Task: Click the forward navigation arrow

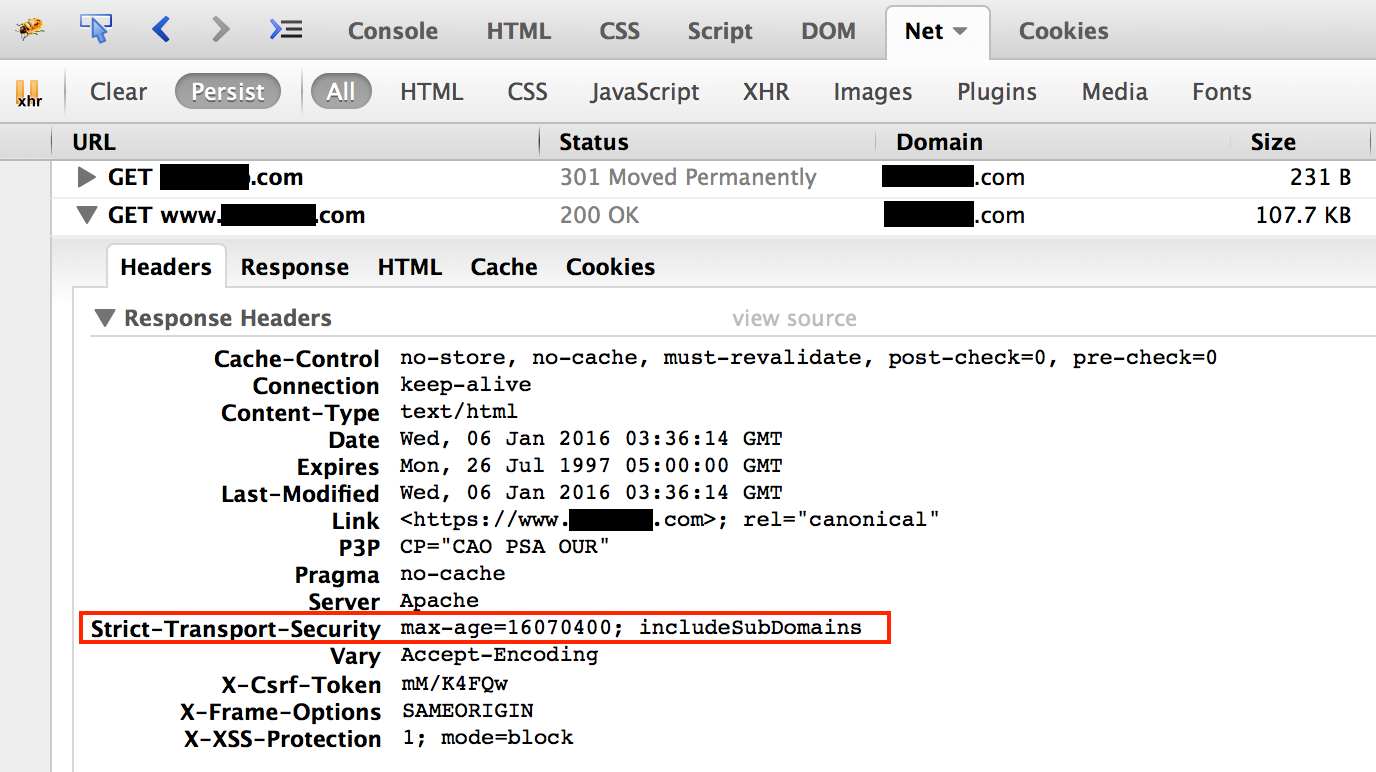Action: [219, 30]
